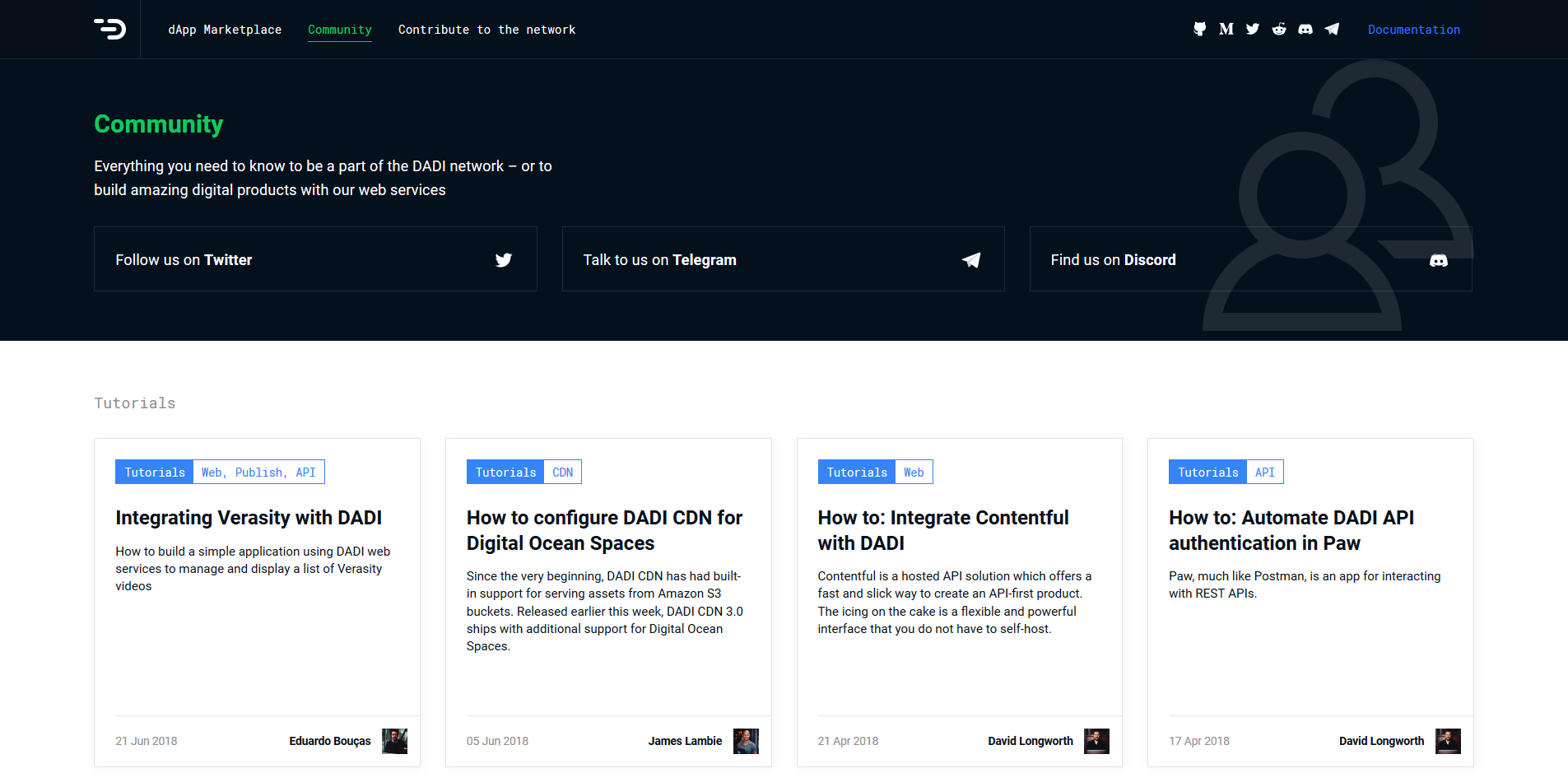
Task: Click the Web tag on Contentful card
Action: tap(914, 472)
